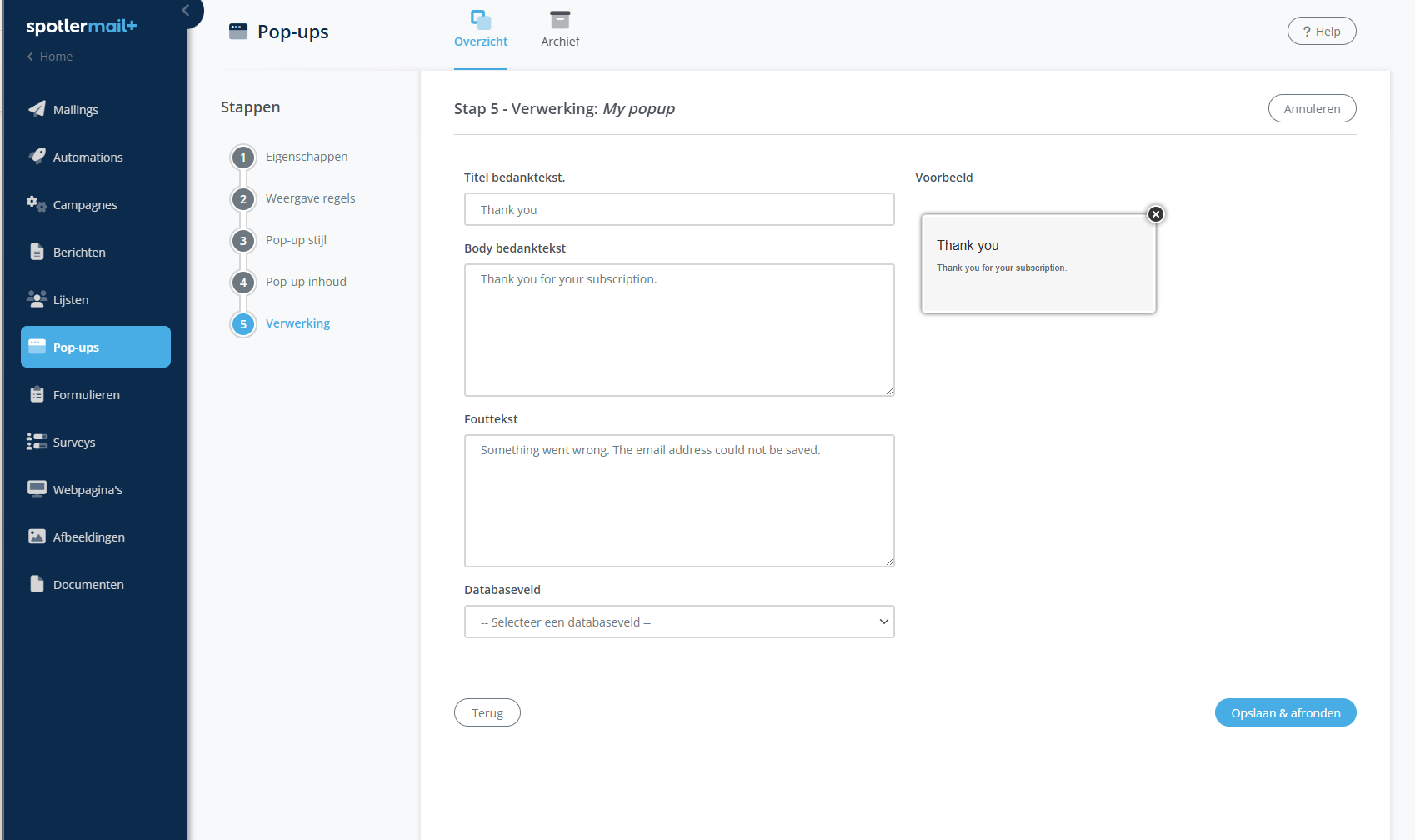Viewport: 1415px width, 840px height.
Task: Focus the Titel bedanktekst input field
Action: (678, 209)
